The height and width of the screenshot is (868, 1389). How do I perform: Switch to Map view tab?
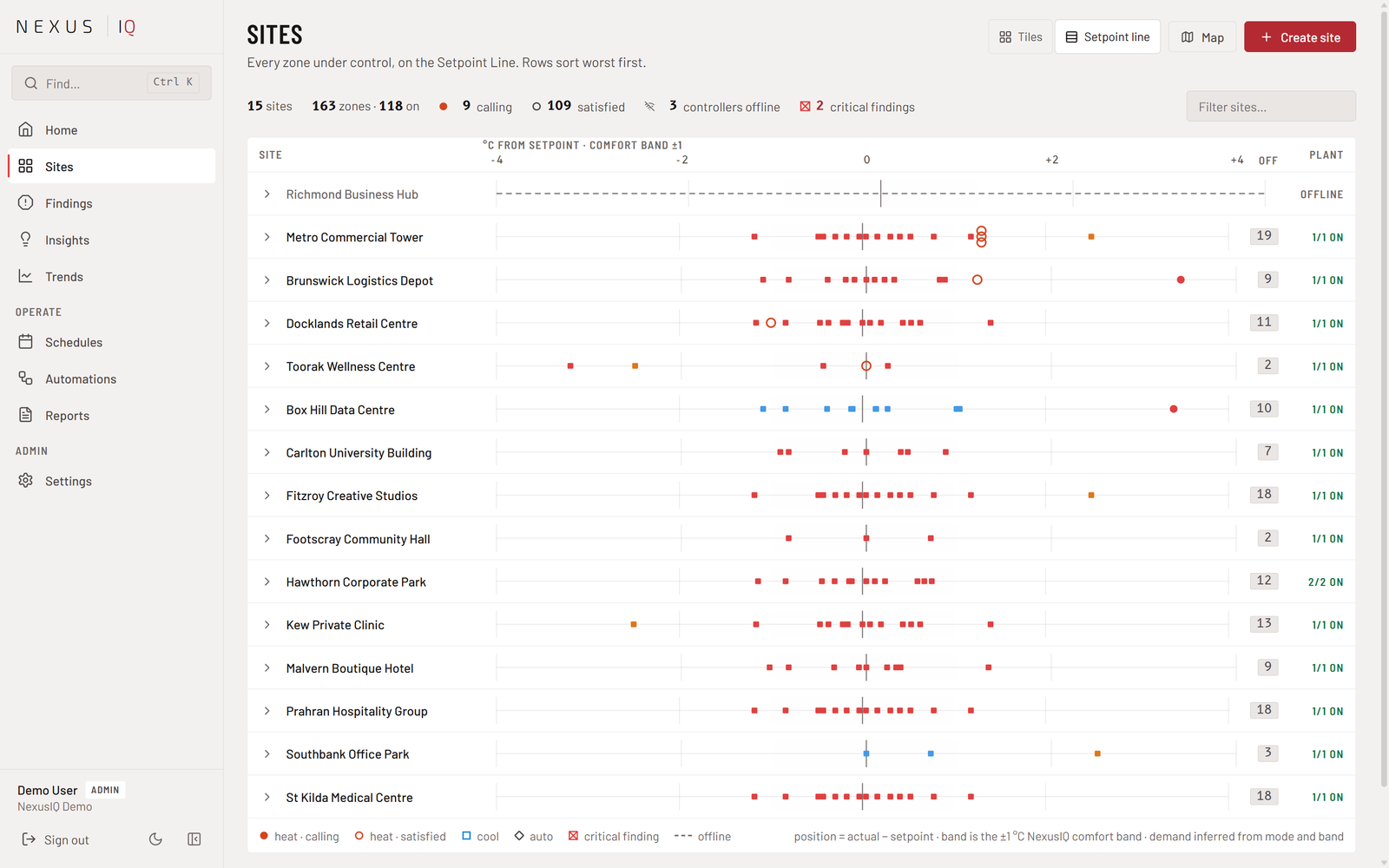(1202, 37)
